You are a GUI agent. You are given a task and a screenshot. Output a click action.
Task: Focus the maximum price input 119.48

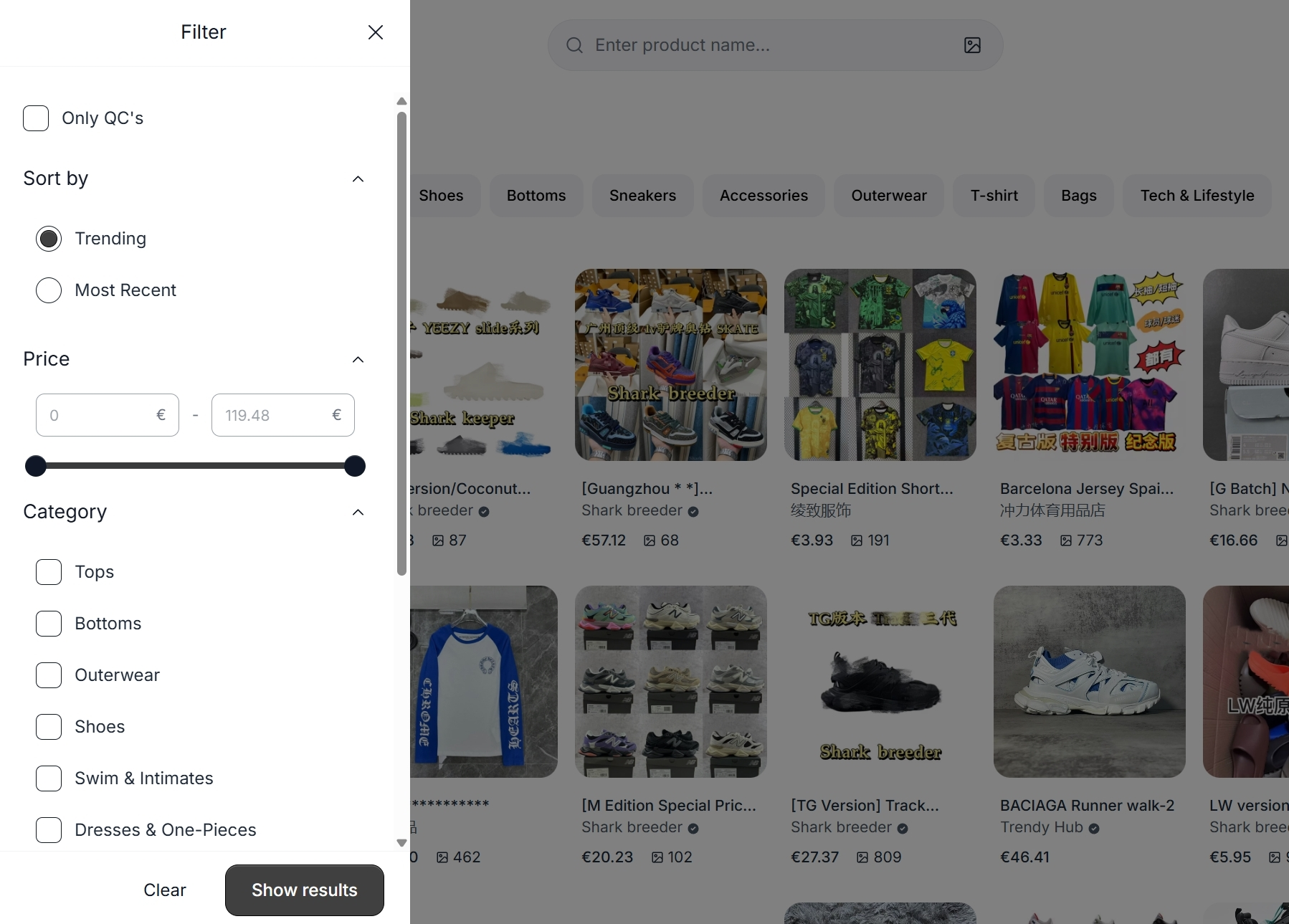point(283,415)
